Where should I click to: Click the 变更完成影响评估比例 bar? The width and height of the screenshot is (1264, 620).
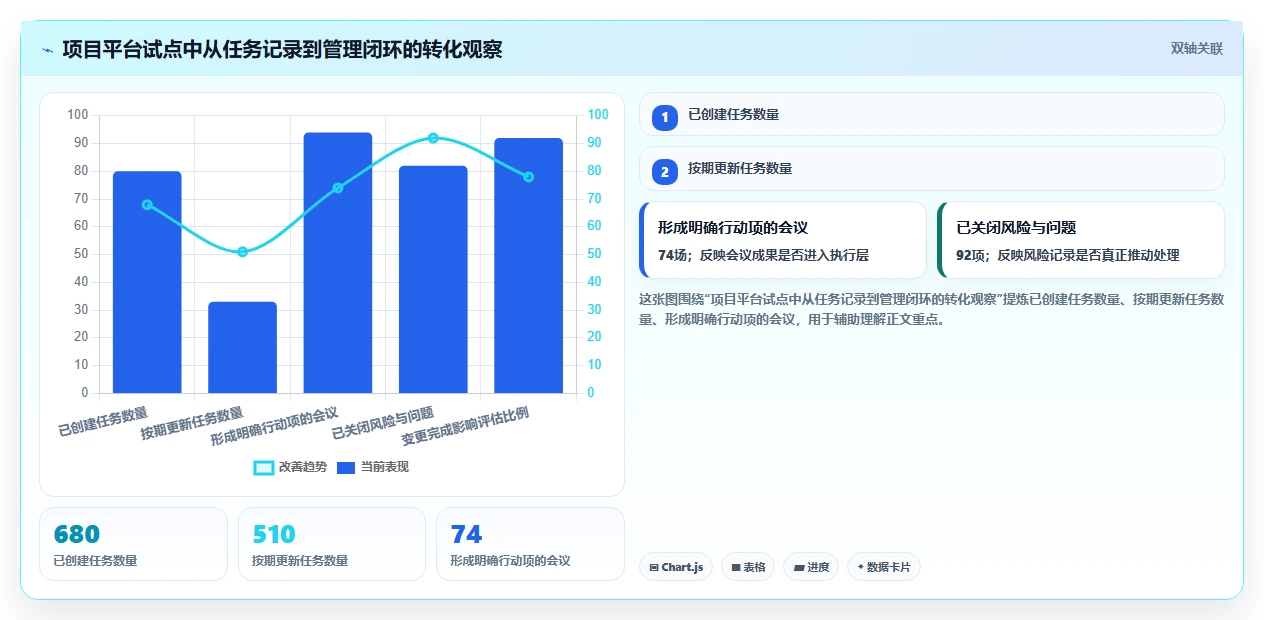(528, 265)
